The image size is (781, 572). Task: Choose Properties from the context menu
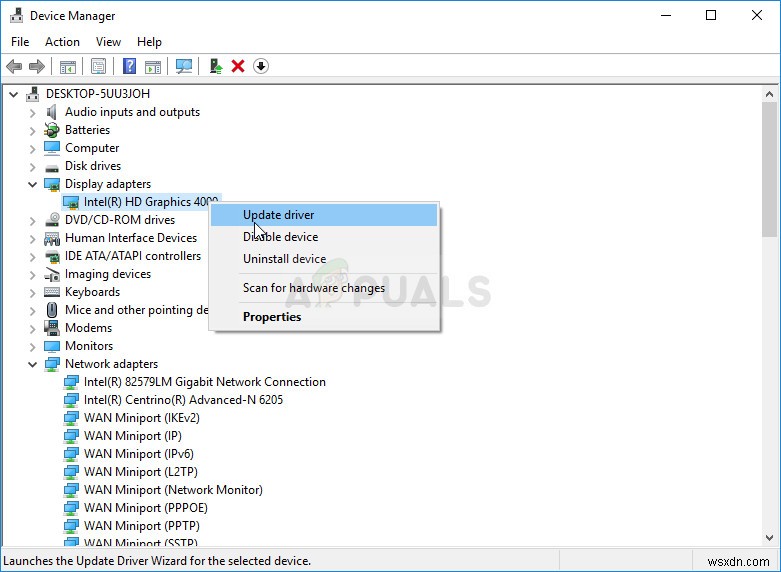[x=324, y=316]
